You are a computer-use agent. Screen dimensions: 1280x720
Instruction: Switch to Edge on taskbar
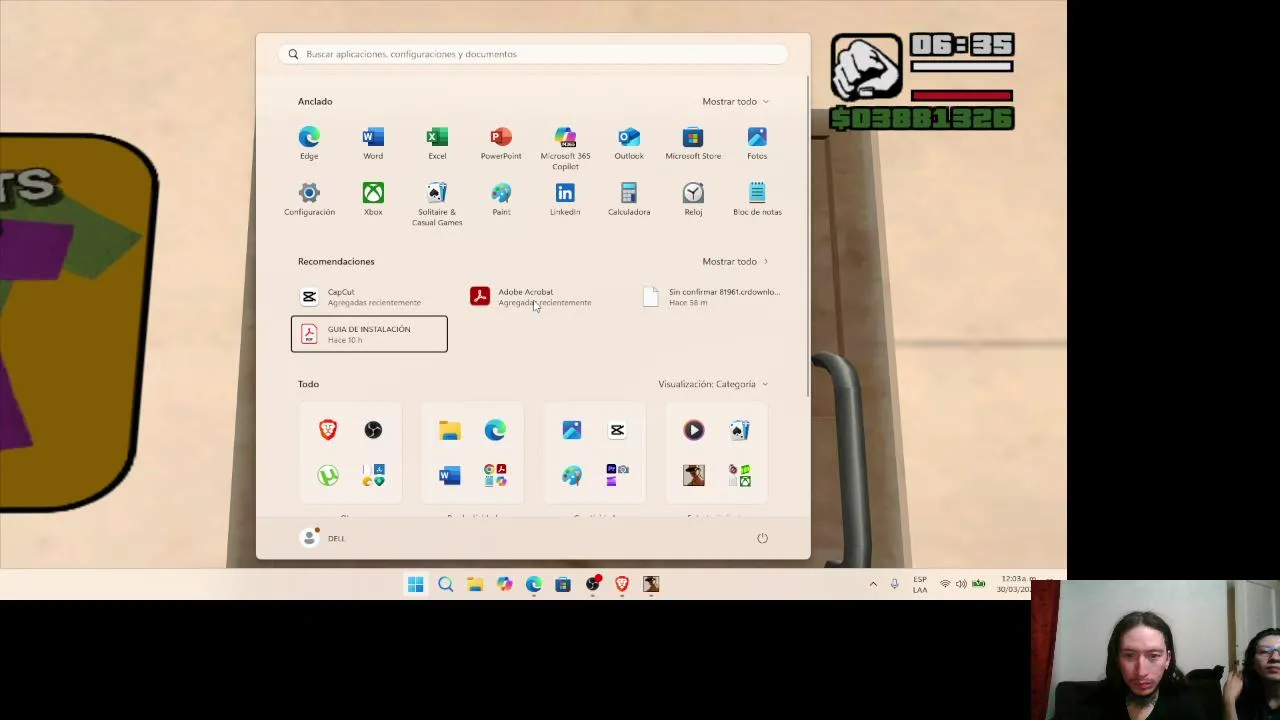[x=534, y=584]
